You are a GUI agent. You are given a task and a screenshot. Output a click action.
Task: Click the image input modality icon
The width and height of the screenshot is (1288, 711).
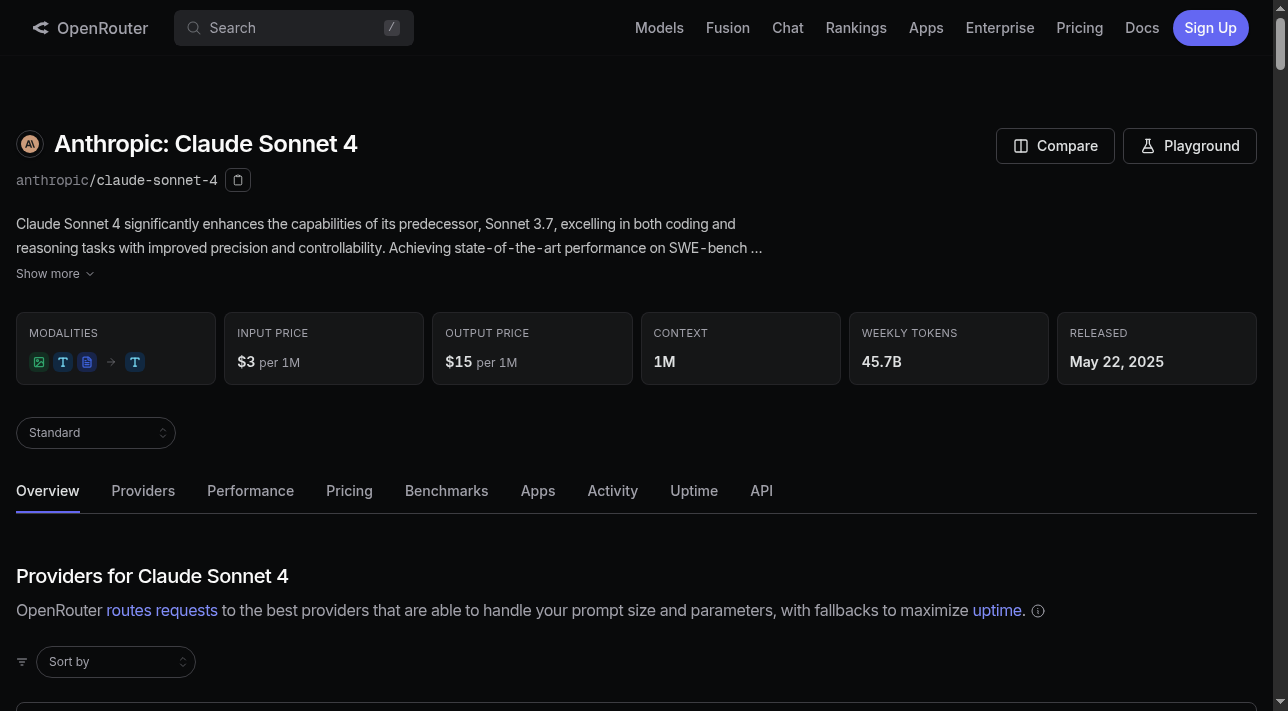coord(39,362)
